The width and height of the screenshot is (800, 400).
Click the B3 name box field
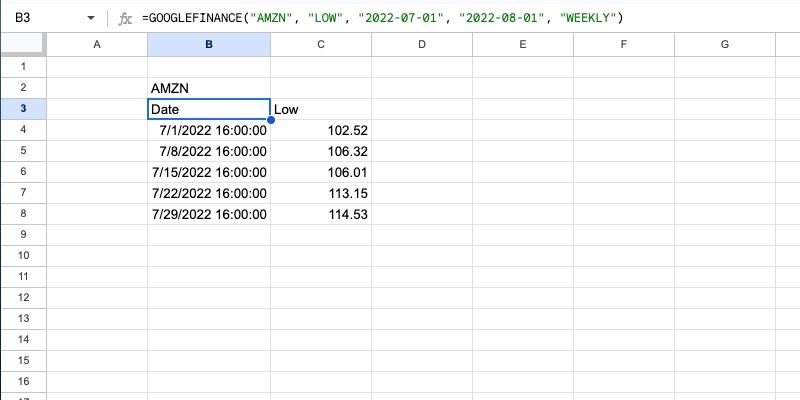45,18
